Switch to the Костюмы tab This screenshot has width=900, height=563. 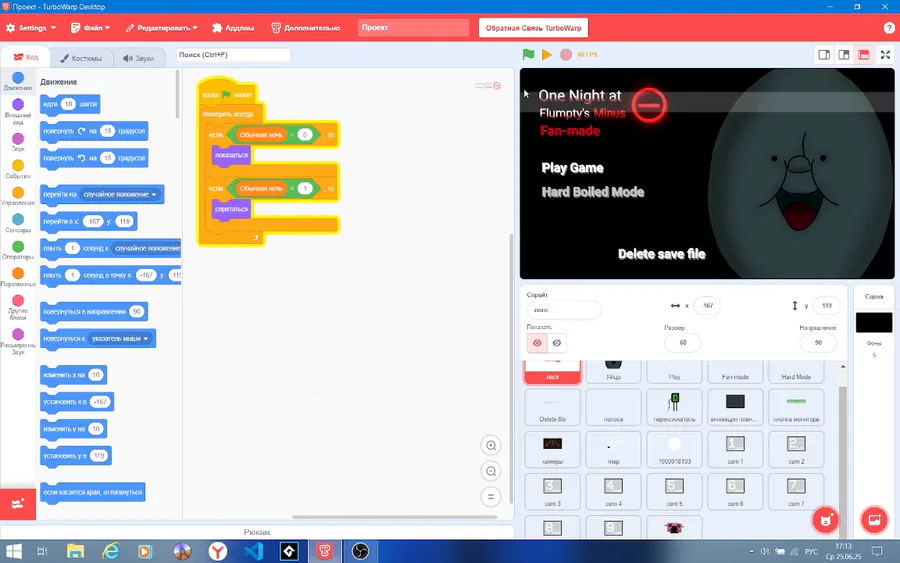tap(81, 58)
